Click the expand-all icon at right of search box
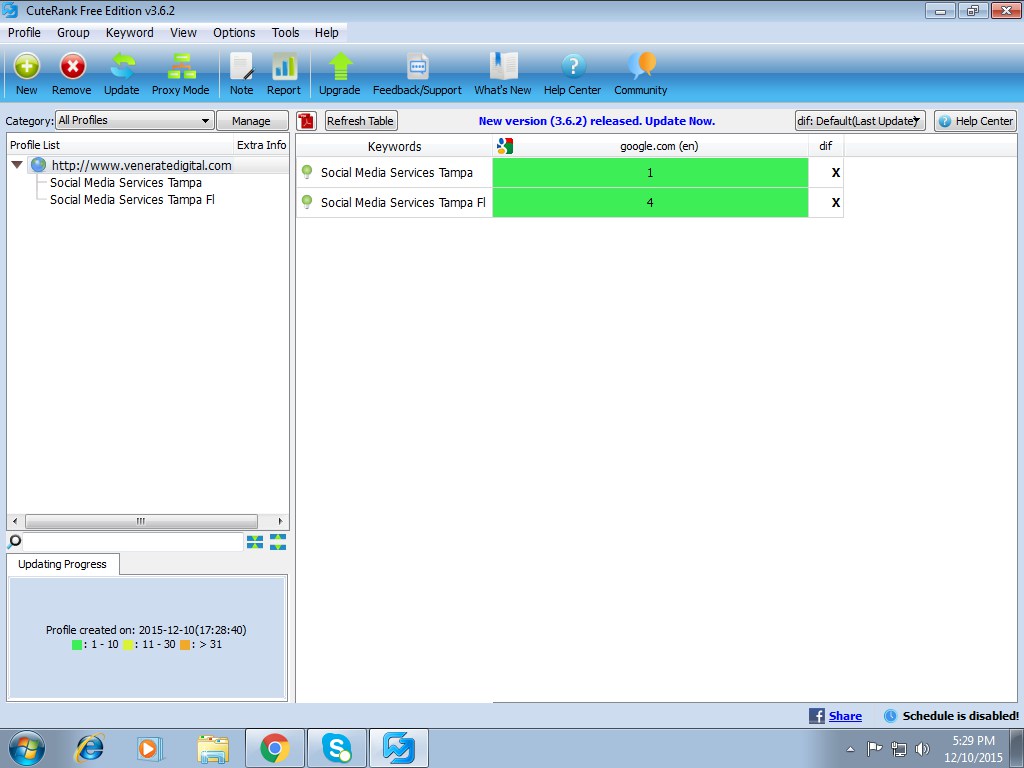The height and width of the screenshot is (768, 1024). click(278, 542)
